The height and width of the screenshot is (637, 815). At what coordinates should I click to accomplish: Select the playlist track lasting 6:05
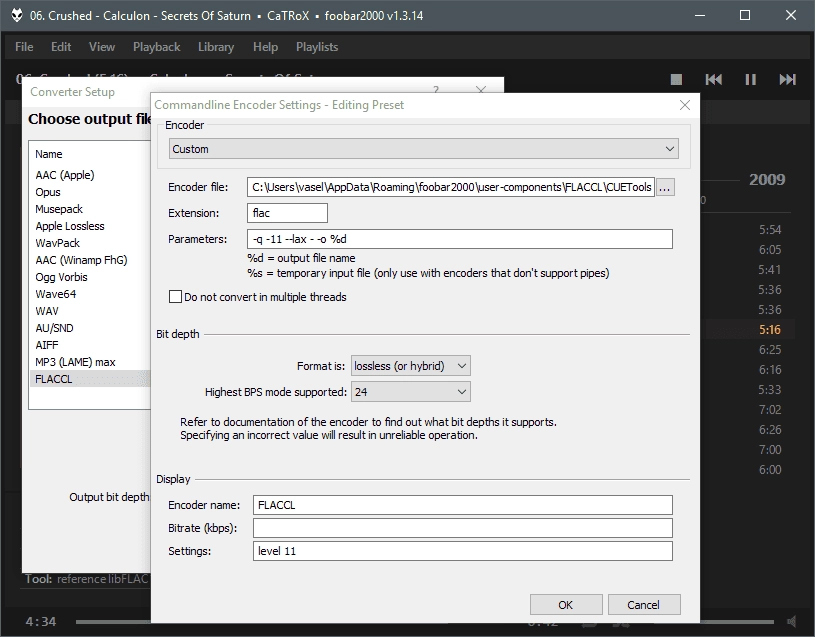(769, 250)
